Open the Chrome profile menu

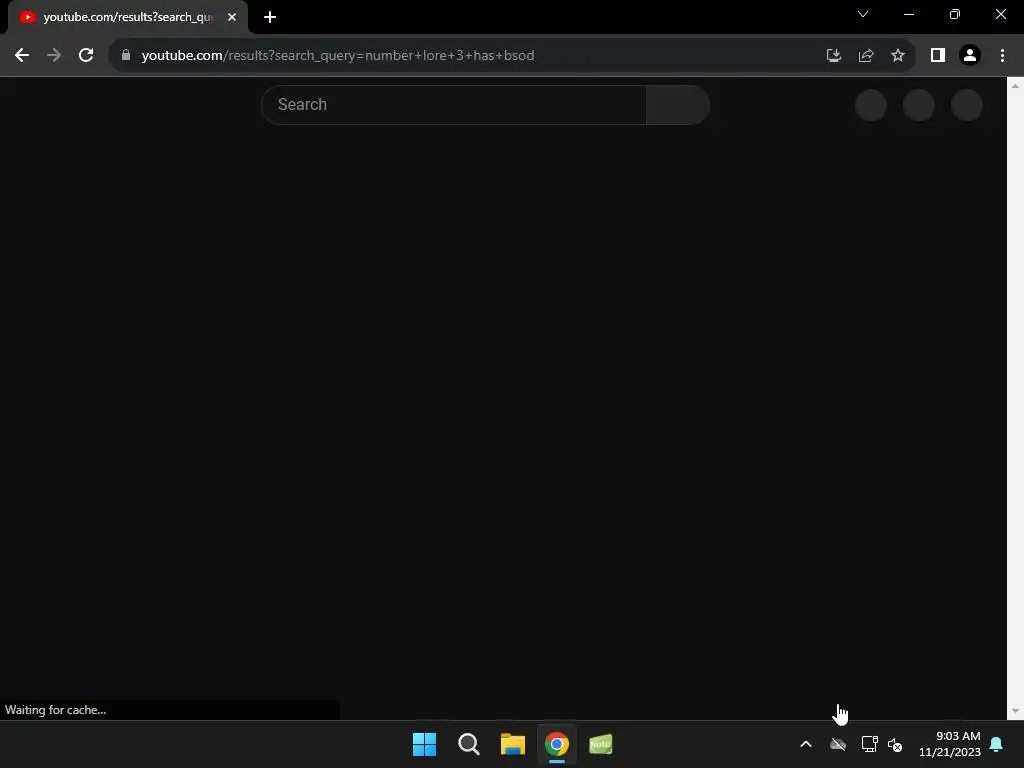(x=970, y=56)
